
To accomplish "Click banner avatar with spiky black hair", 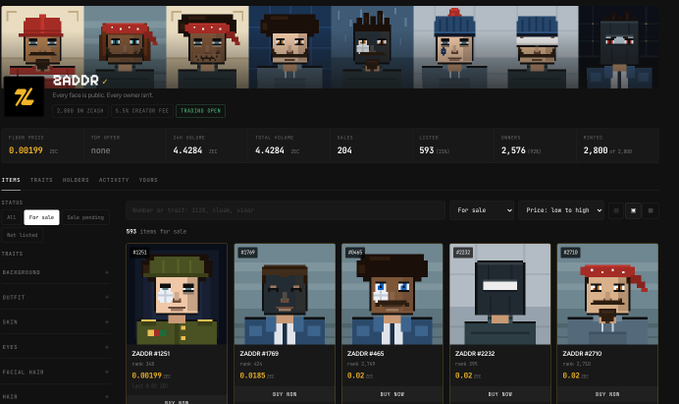I will point(372,47).
